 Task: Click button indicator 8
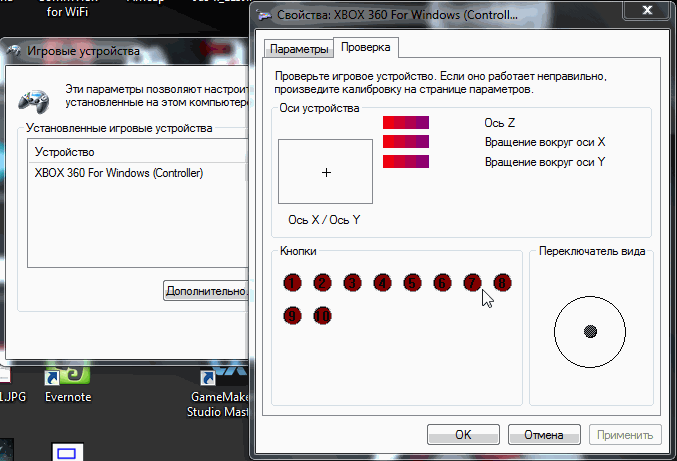point(502,283)
